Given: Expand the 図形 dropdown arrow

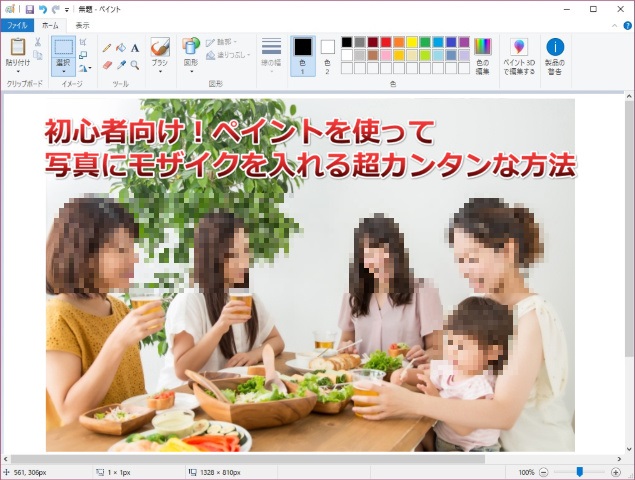Looking at the screenshot, I should pos(191,72).
